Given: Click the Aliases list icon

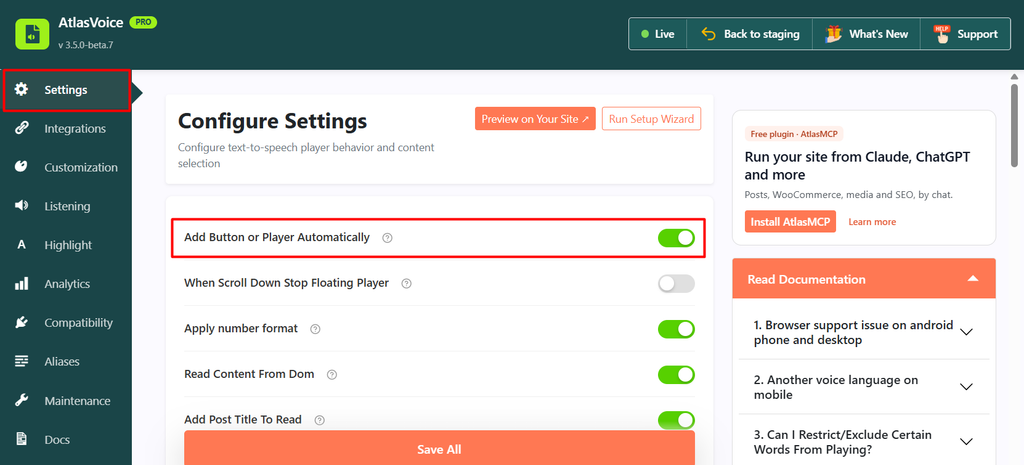Looking at the screenshot, I should [22, 362].
